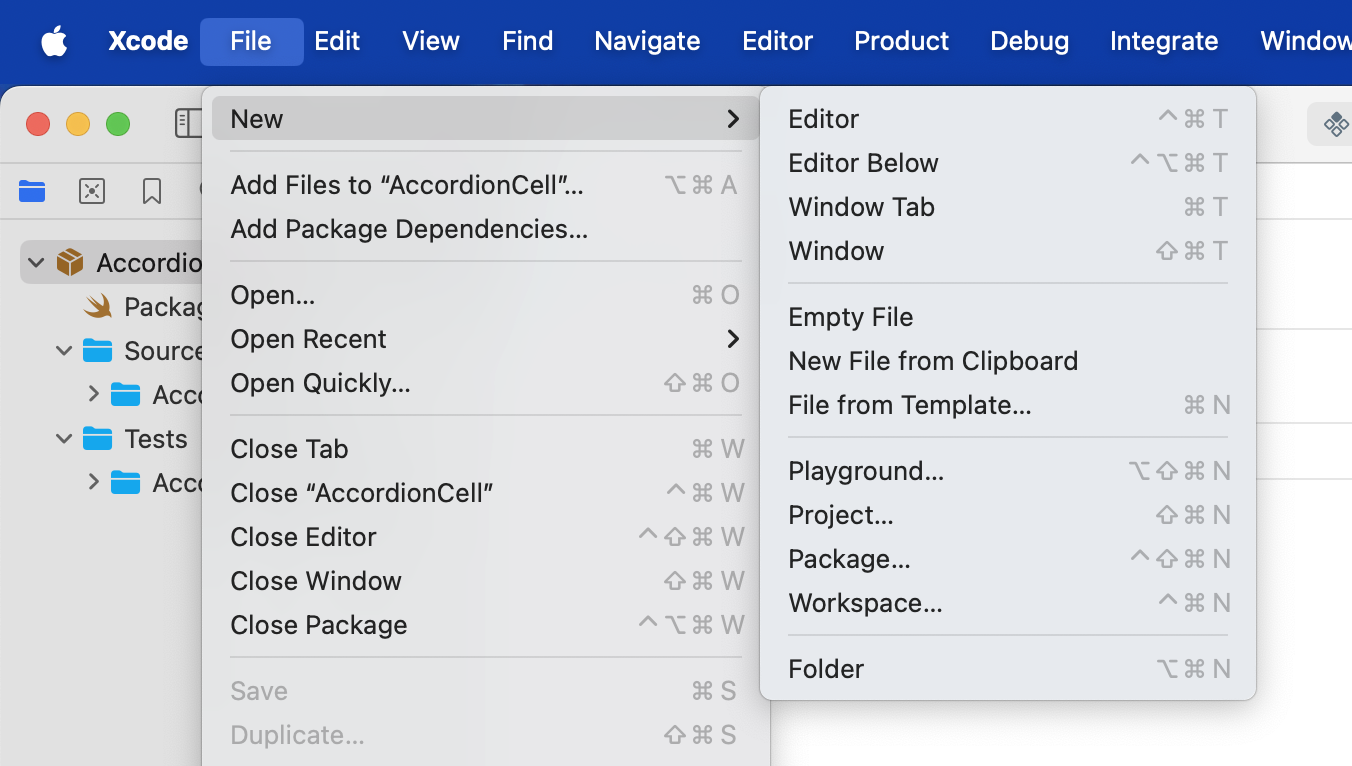
Task: Open the Product menu
Action: coord(901,41)
